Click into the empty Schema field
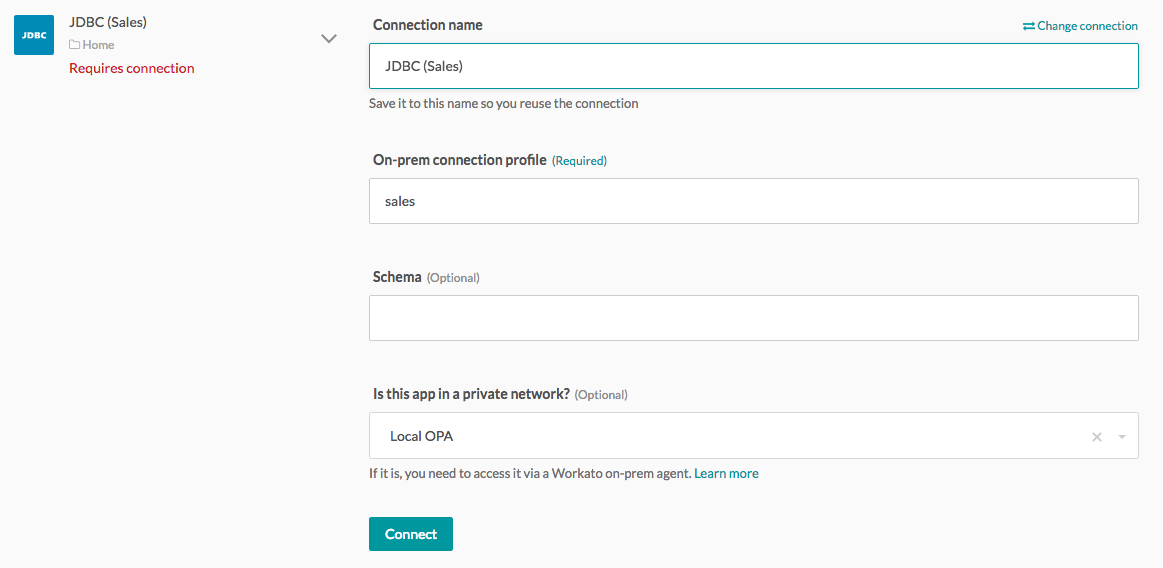 click(753, 318)
